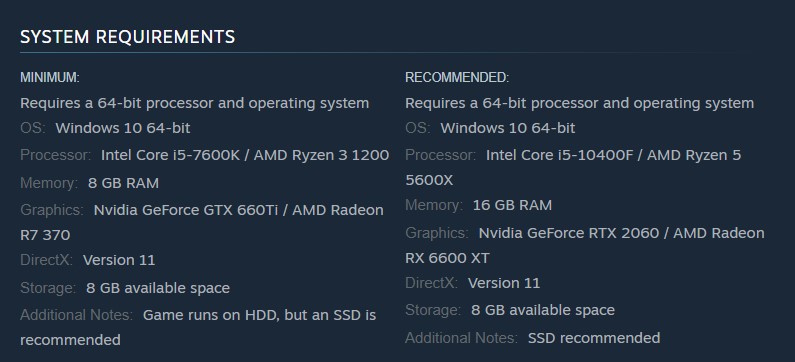
Task: Click the R7 370 text line
Action: tap(45, 235)
